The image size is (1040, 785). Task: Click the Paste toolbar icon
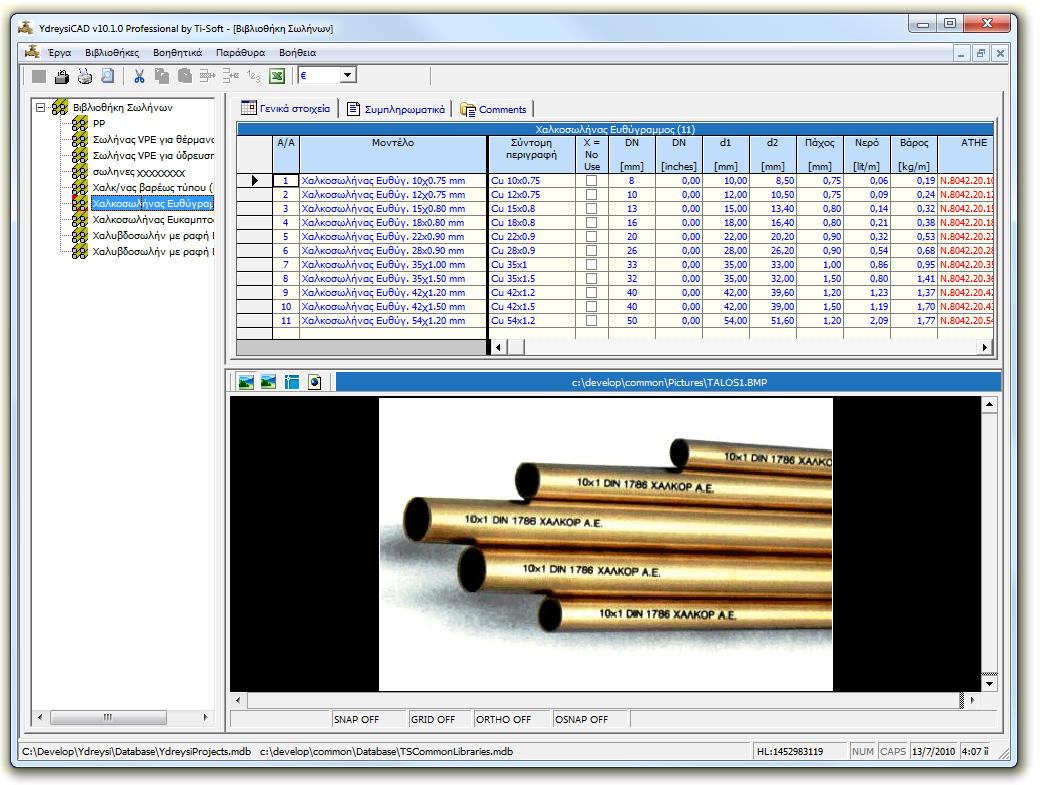pos(185,75)
